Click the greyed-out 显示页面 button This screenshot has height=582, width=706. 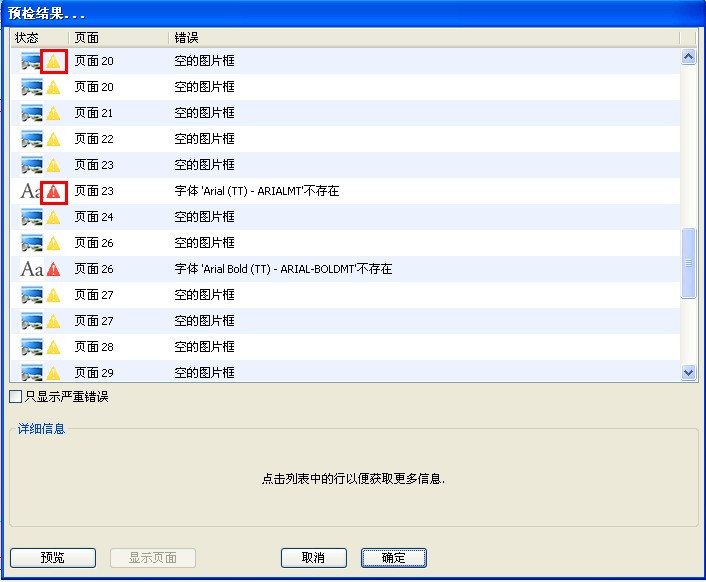pos(153,558)
